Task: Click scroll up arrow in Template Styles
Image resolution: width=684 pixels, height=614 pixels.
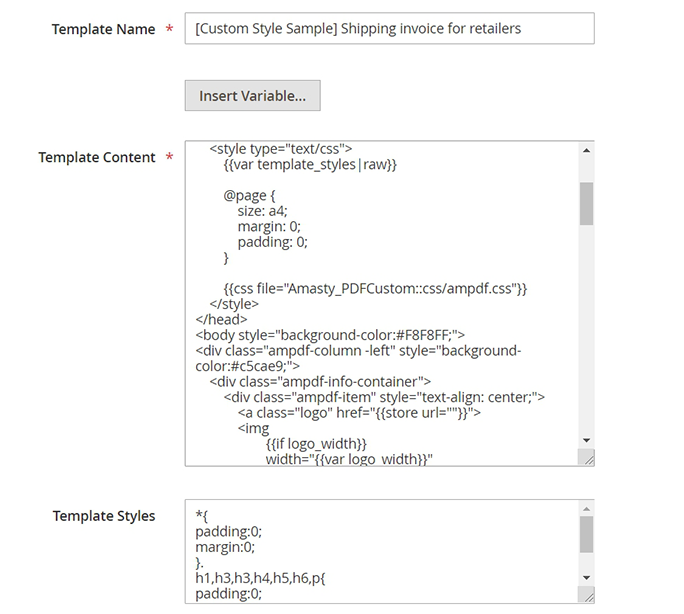Action: pyautogui.click(x=586, y=509)
